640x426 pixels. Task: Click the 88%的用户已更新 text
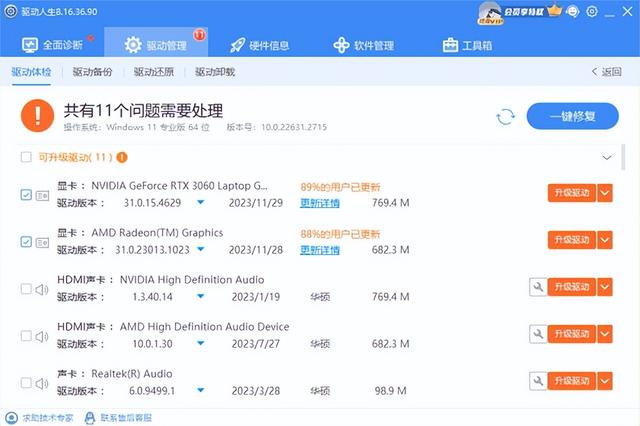[x=340, y=234]
